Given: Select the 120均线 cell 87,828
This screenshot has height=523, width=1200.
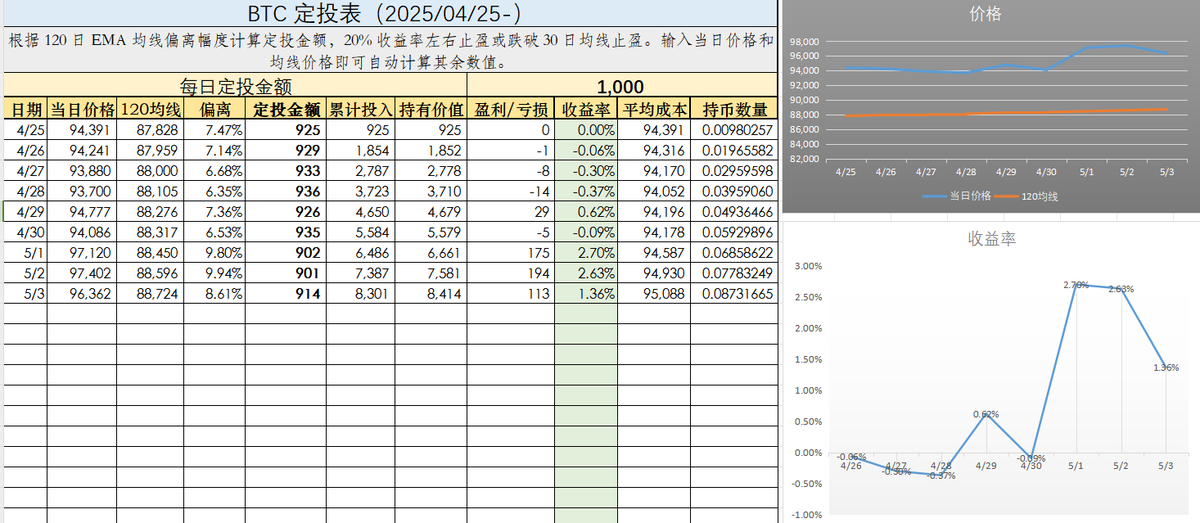Looking at the screenshot, I should [150, 130].
